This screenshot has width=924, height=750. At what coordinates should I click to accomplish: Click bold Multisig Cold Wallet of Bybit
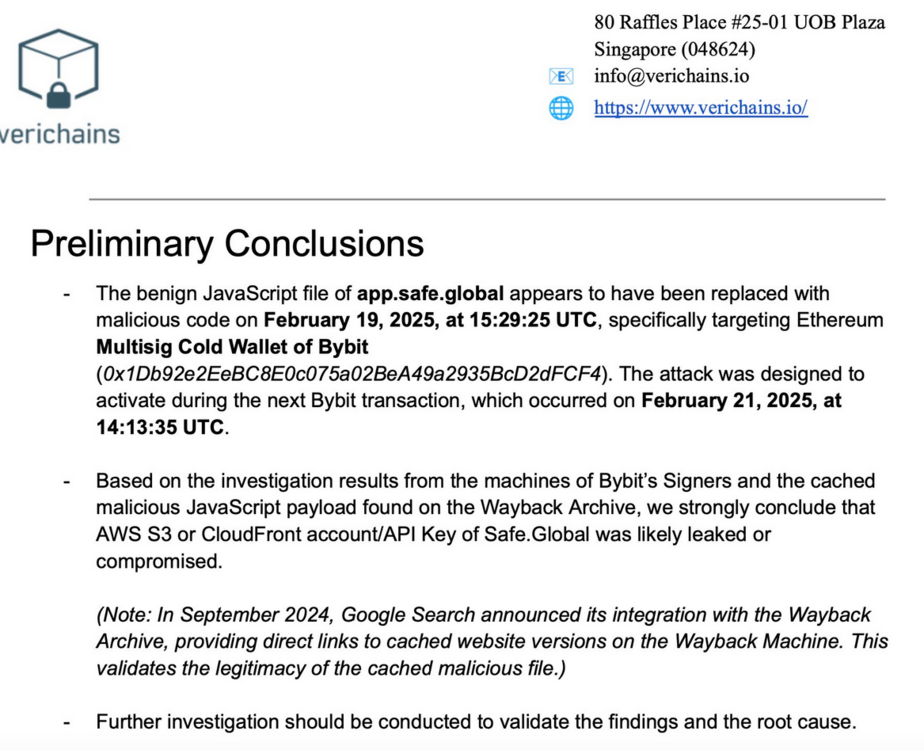point(232,348)
